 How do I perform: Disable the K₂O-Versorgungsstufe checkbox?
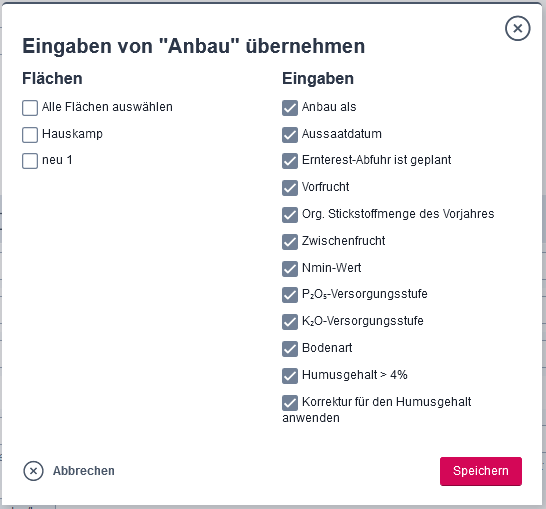pos(290,322)
